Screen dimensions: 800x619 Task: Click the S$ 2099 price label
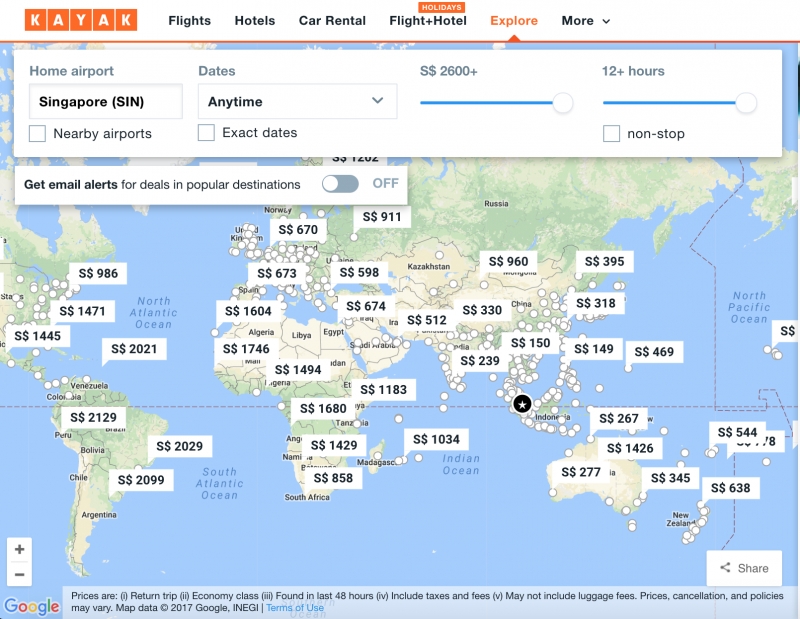click(x=141, y=480)
